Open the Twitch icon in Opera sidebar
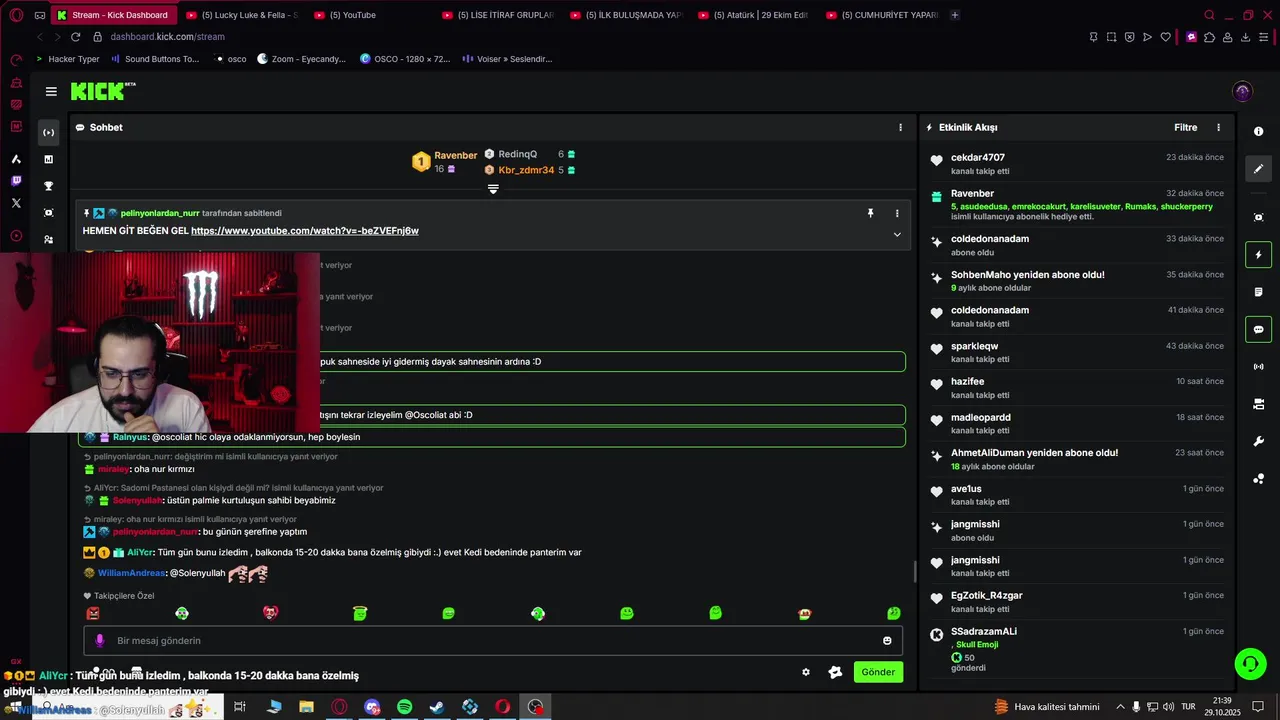1280x720 pixels. tap(16, 181)
